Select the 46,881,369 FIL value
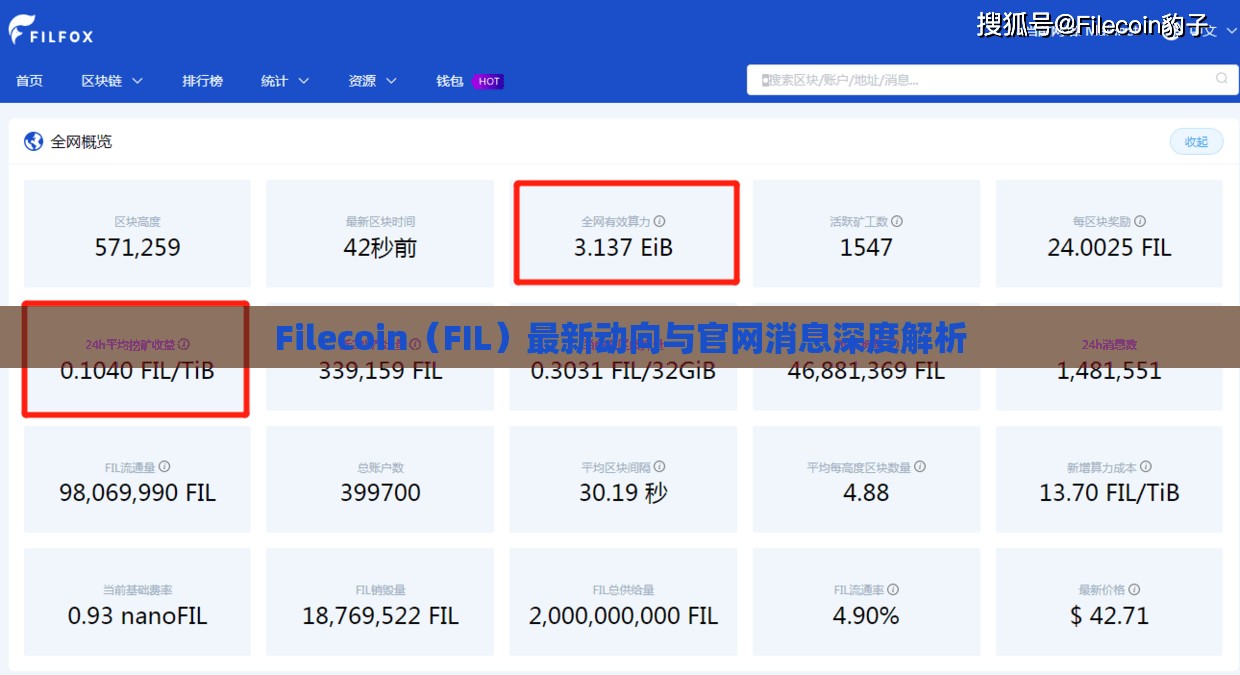 (x=866, y=371)
